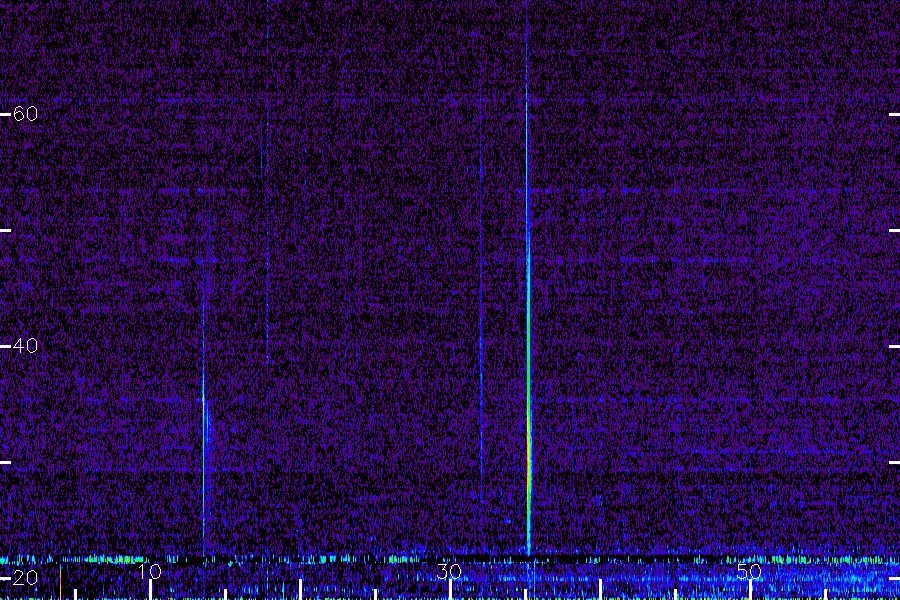Click the "30" horizontal axis label

pos(449,571)
